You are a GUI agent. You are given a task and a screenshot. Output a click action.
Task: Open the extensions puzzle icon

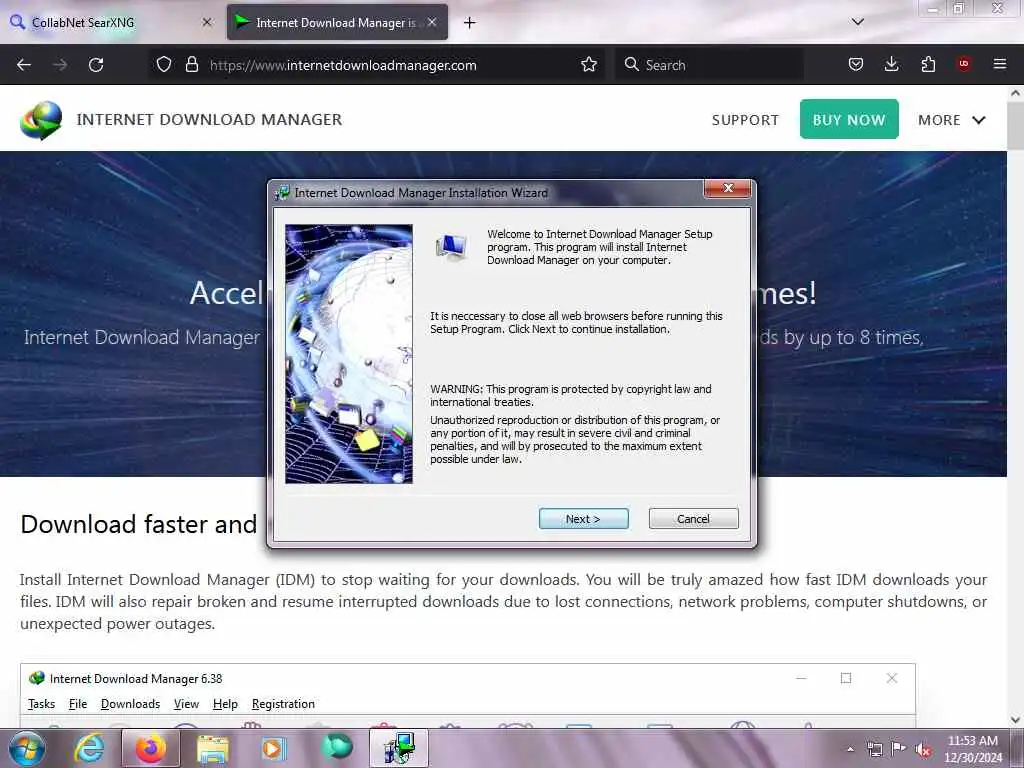(x=928, y=65)
